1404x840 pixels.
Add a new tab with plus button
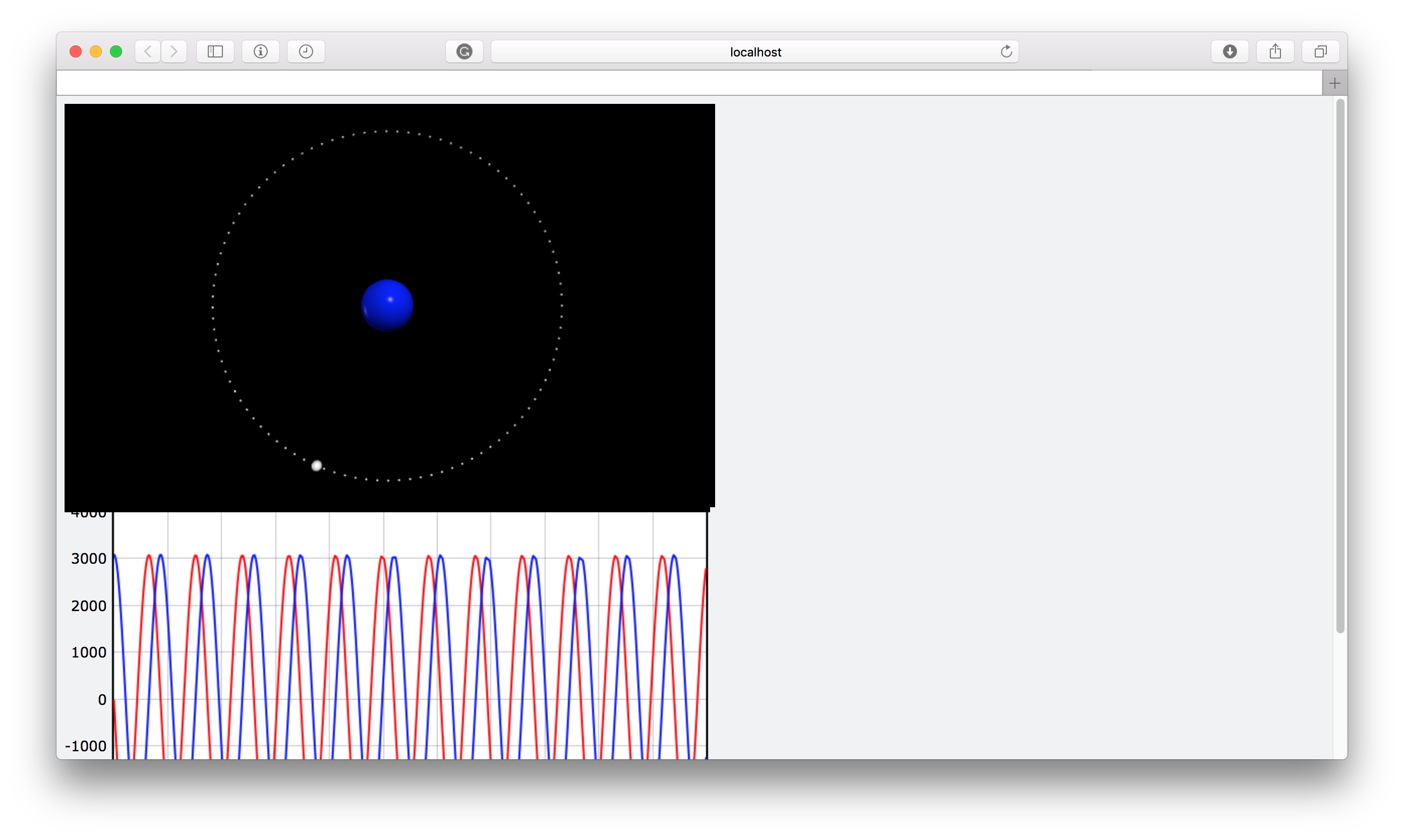point(1334,83)
